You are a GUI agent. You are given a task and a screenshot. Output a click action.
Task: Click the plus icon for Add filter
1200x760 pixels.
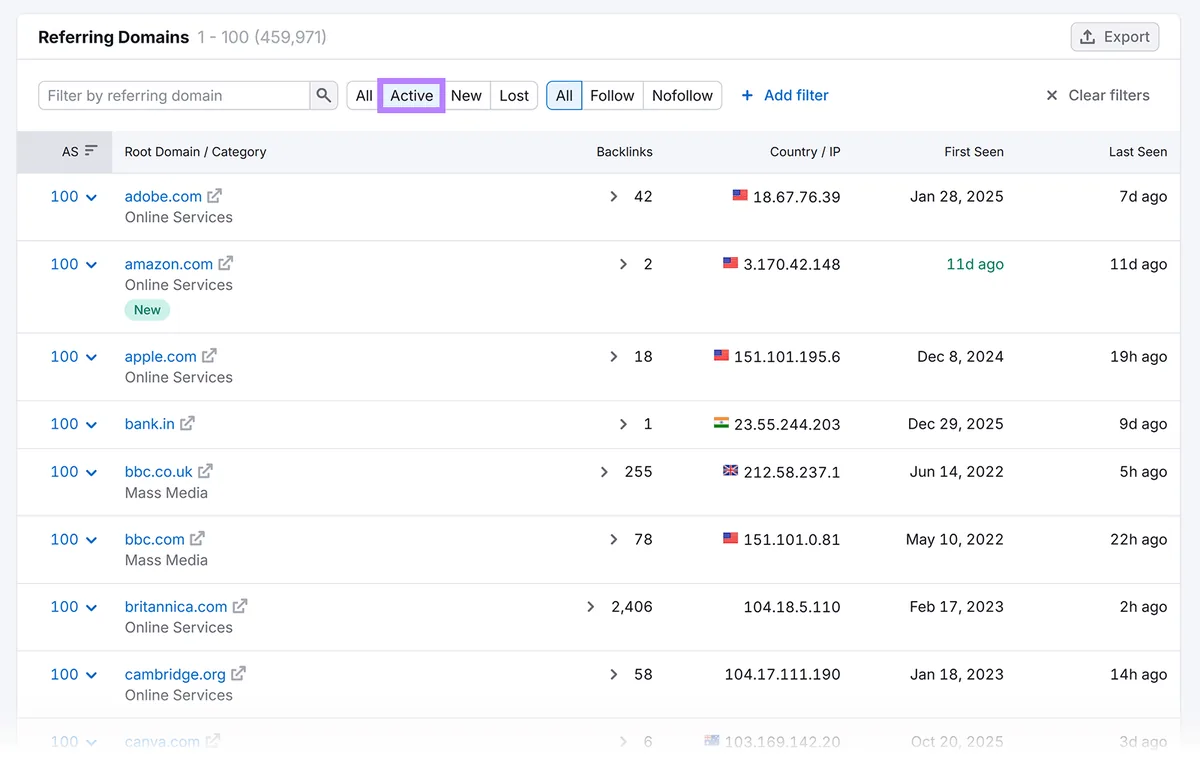747,95
